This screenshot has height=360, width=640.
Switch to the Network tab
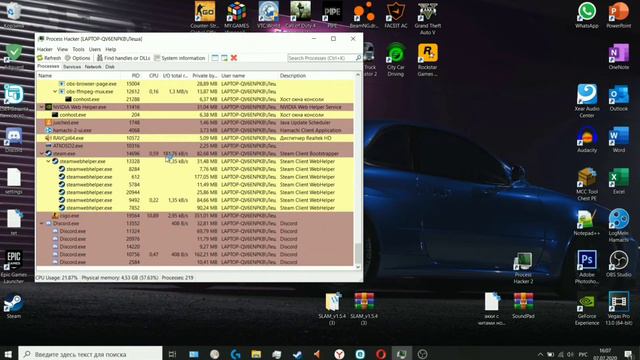93,67
